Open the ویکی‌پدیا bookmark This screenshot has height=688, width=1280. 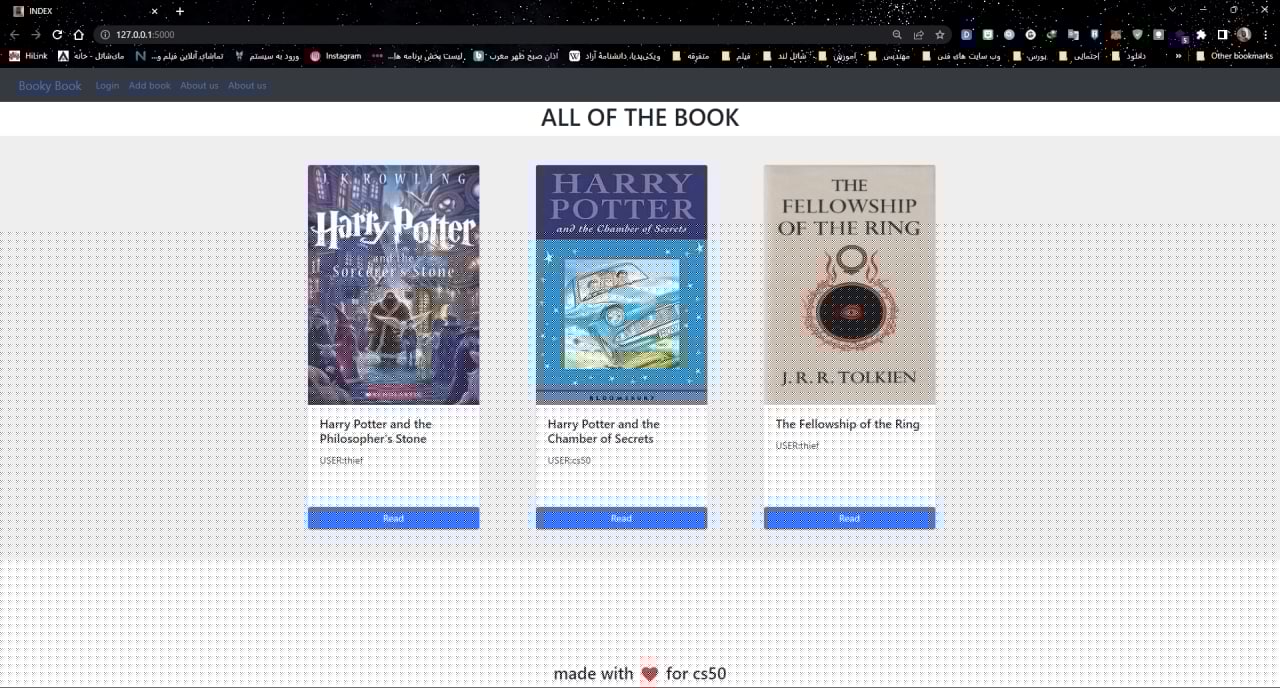click(614, 56)
